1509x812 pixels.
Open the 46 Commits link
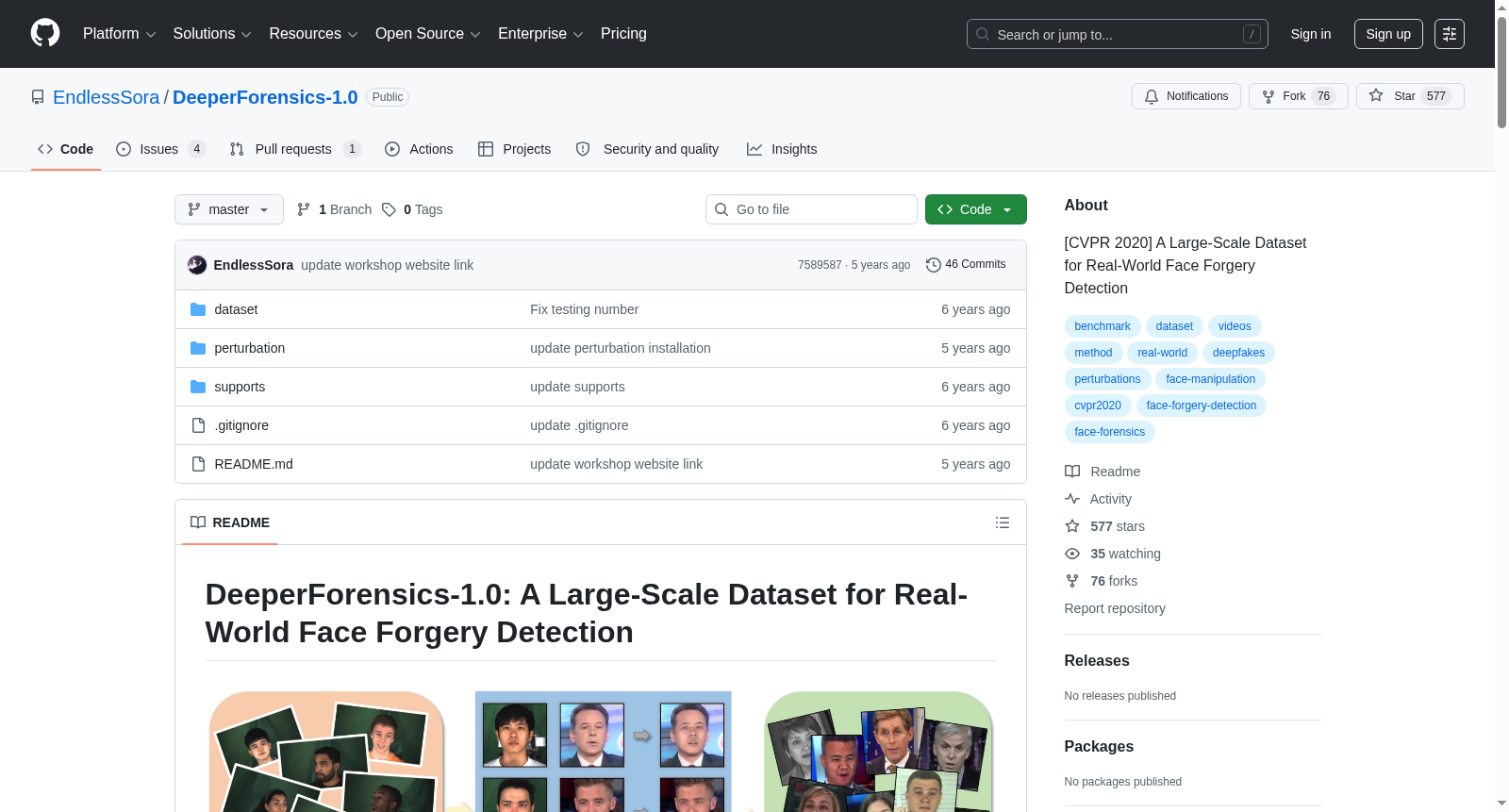tap(967, 265)
